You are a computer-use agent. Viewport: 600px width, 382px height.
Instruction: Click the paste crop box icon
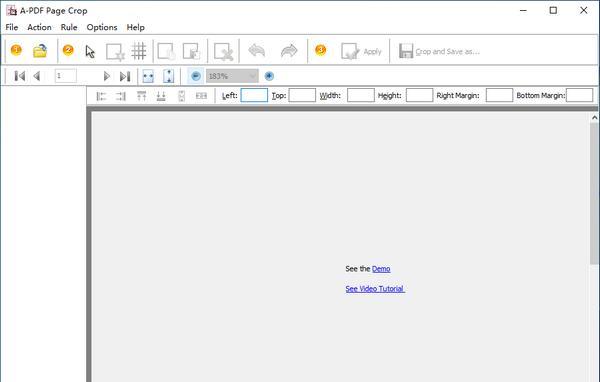(x=191, y=51)
